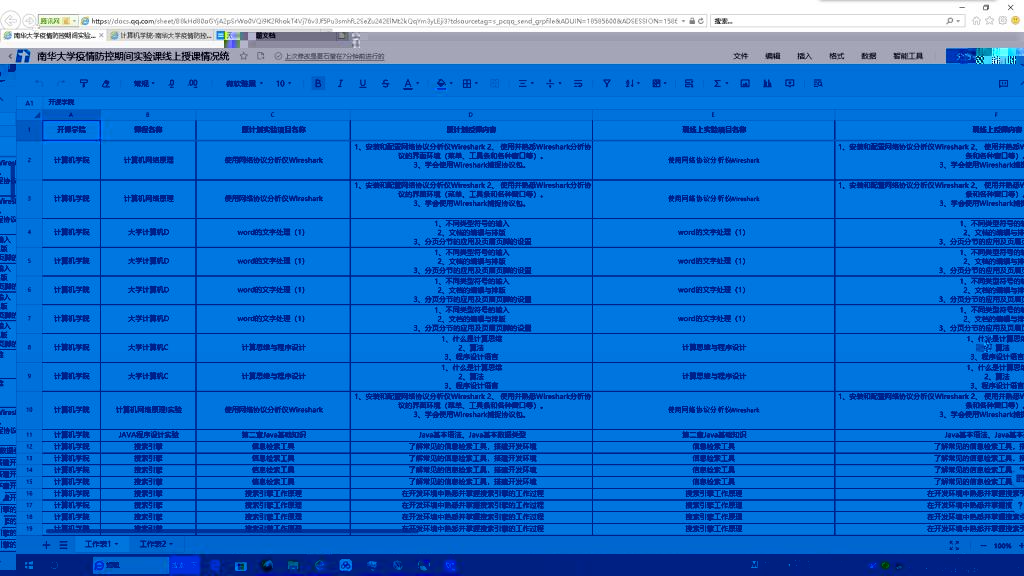This screenshot has width=1024, height=576.
Task: Click the find and replace icon
Action: (818, 84)
